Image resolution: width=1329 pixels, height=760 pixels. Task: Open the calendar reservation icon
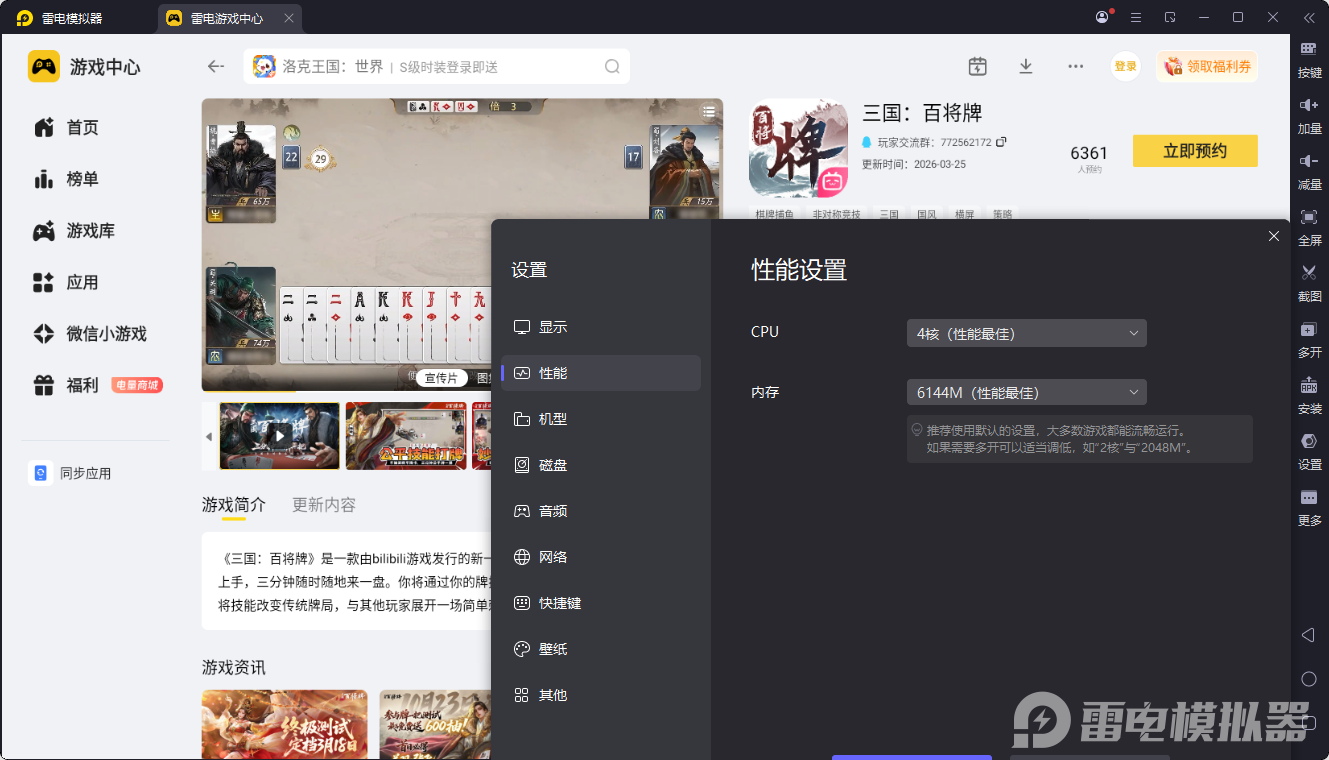tap(978, 66)
